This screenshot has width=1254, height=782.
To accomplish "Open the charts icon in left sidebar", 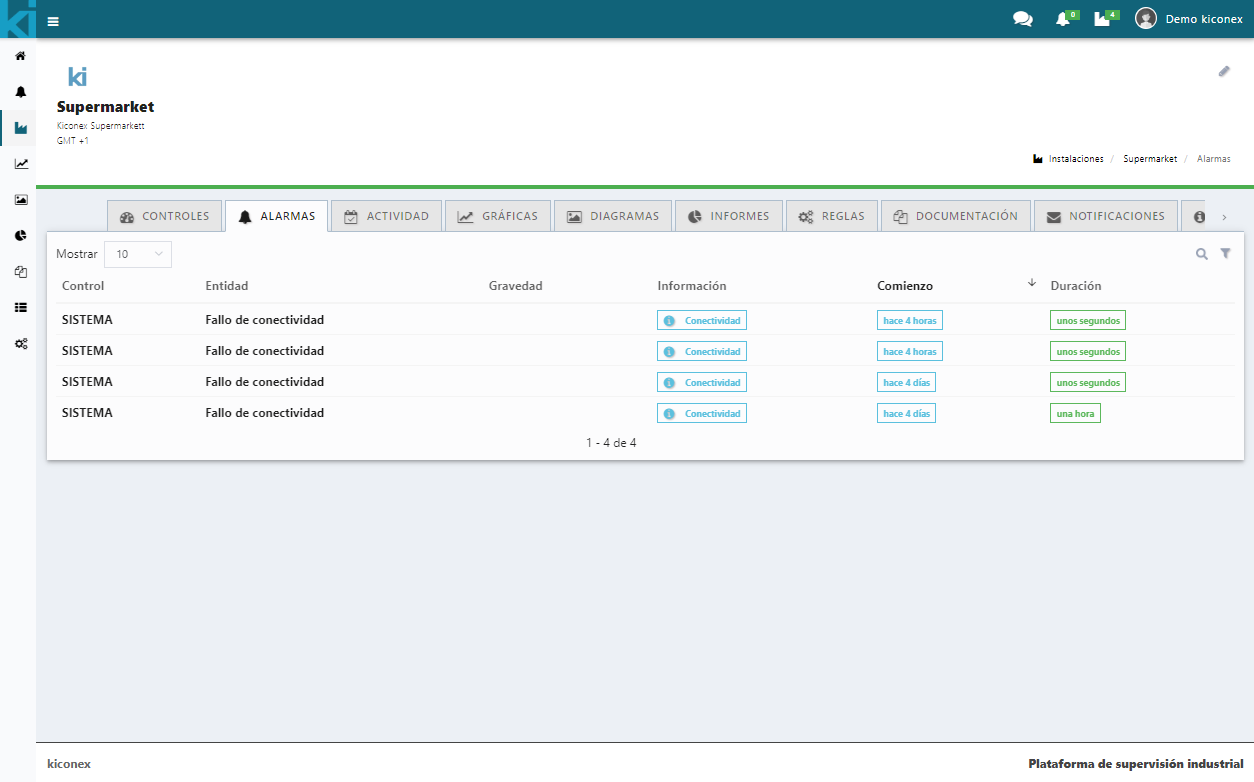I will [x=20, y=164].
